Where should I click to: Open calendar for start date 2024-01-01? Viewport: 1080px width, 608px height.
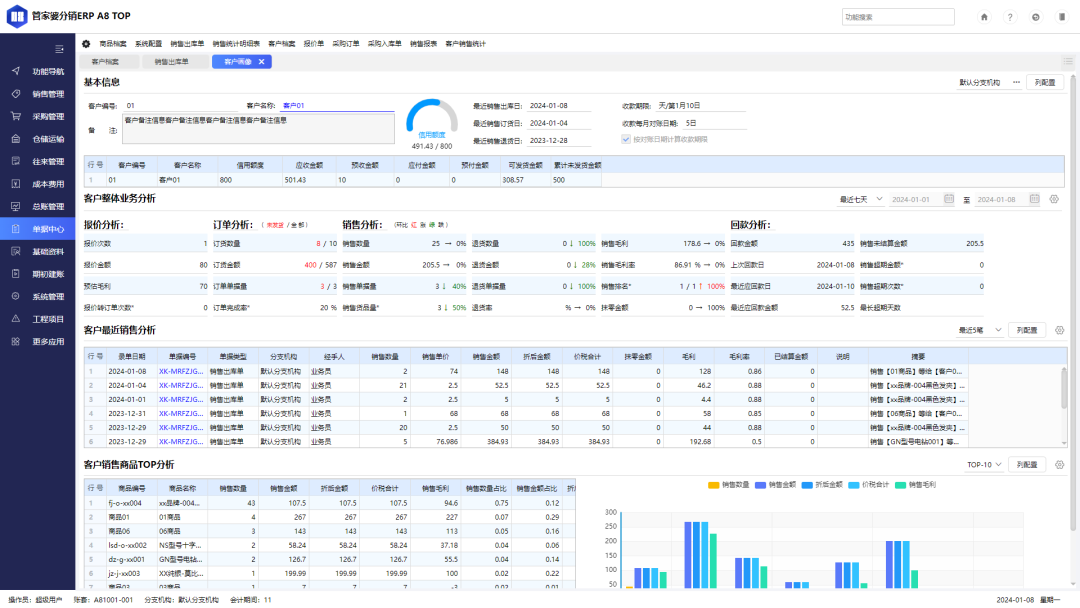(x=948, y=199)
